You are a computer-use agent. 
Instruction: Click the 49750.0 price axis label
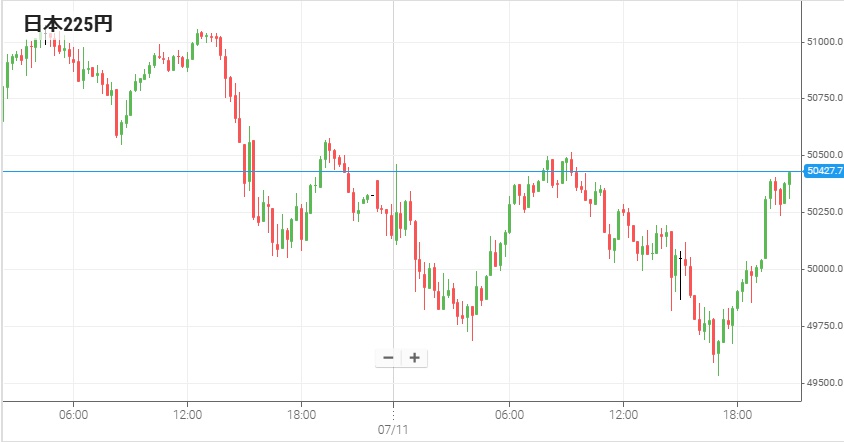pos(824,326)
